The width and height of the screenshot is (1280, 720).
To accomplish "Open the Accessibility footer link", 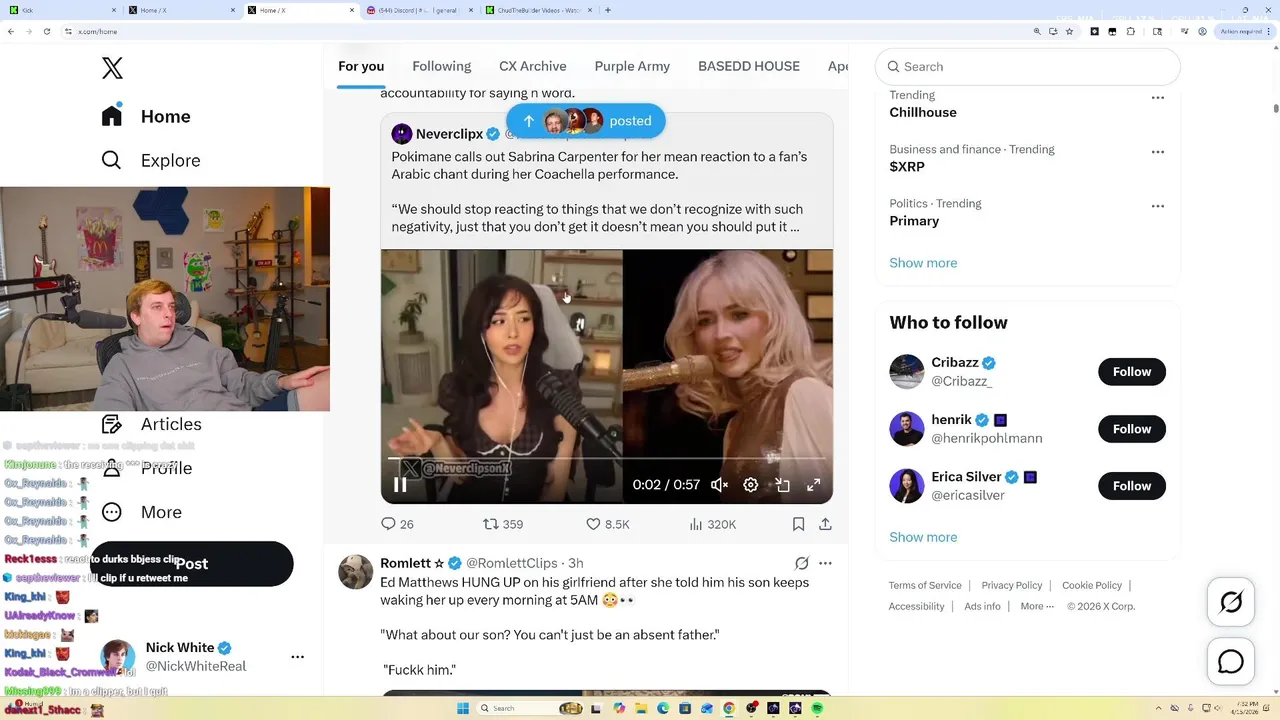I will coord(916,606).
